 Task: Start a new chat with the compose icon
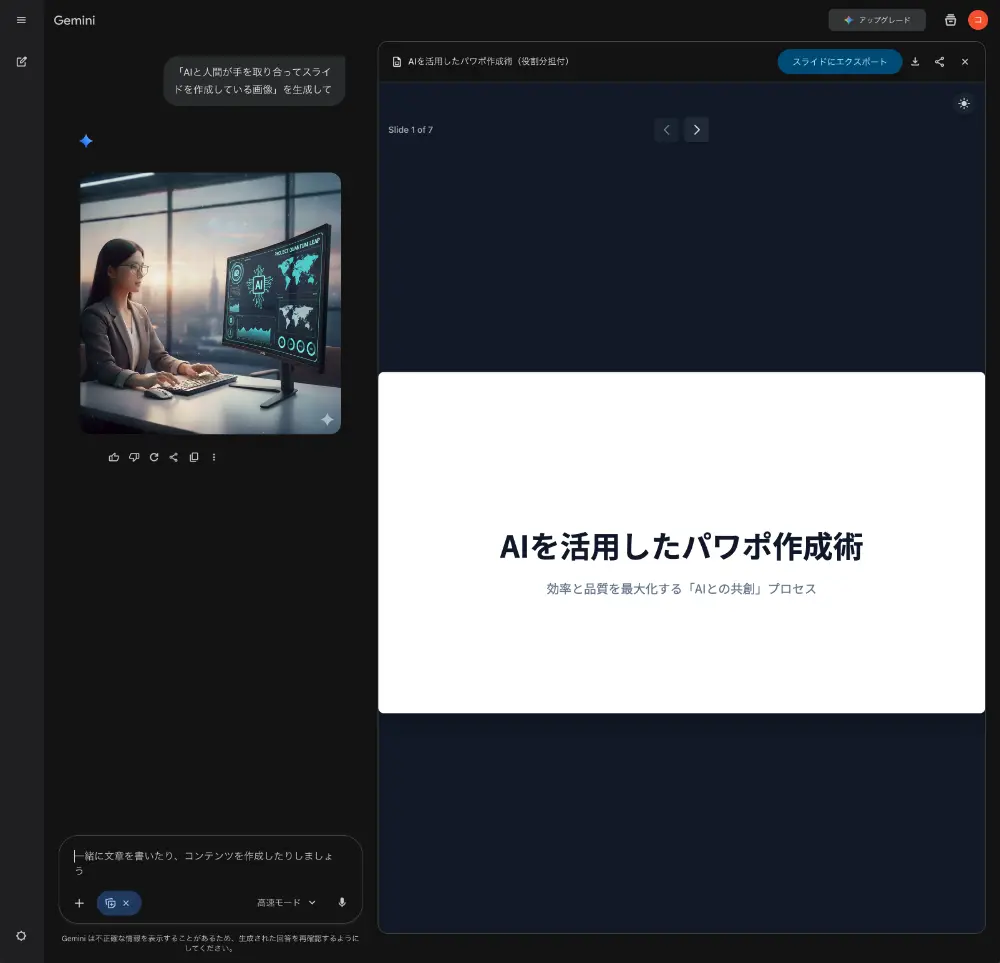point(21,62)
